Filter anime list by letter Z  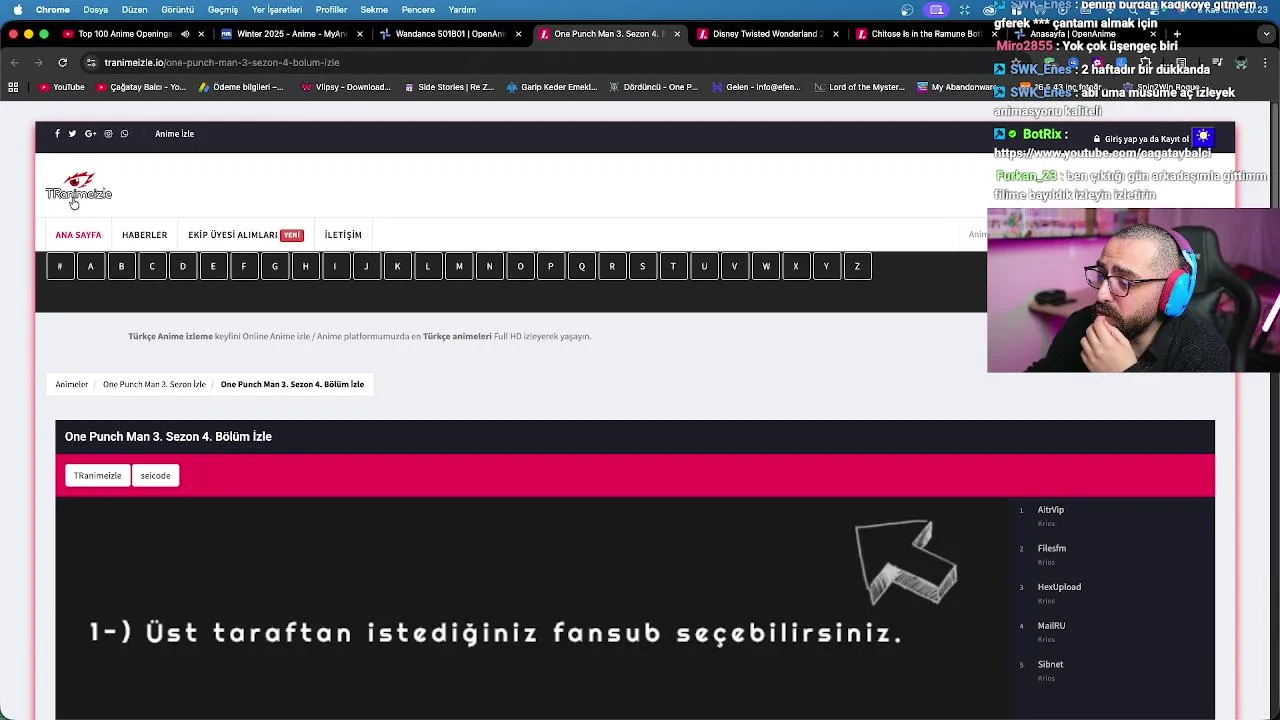click(857, 266)
